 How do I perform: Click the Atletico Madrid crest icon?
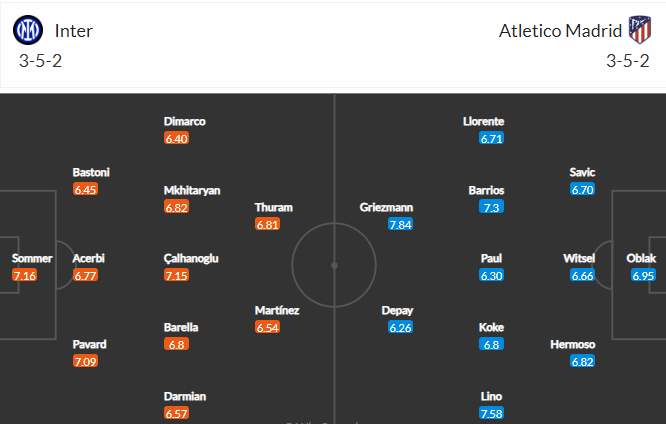(x=640, y=30)
